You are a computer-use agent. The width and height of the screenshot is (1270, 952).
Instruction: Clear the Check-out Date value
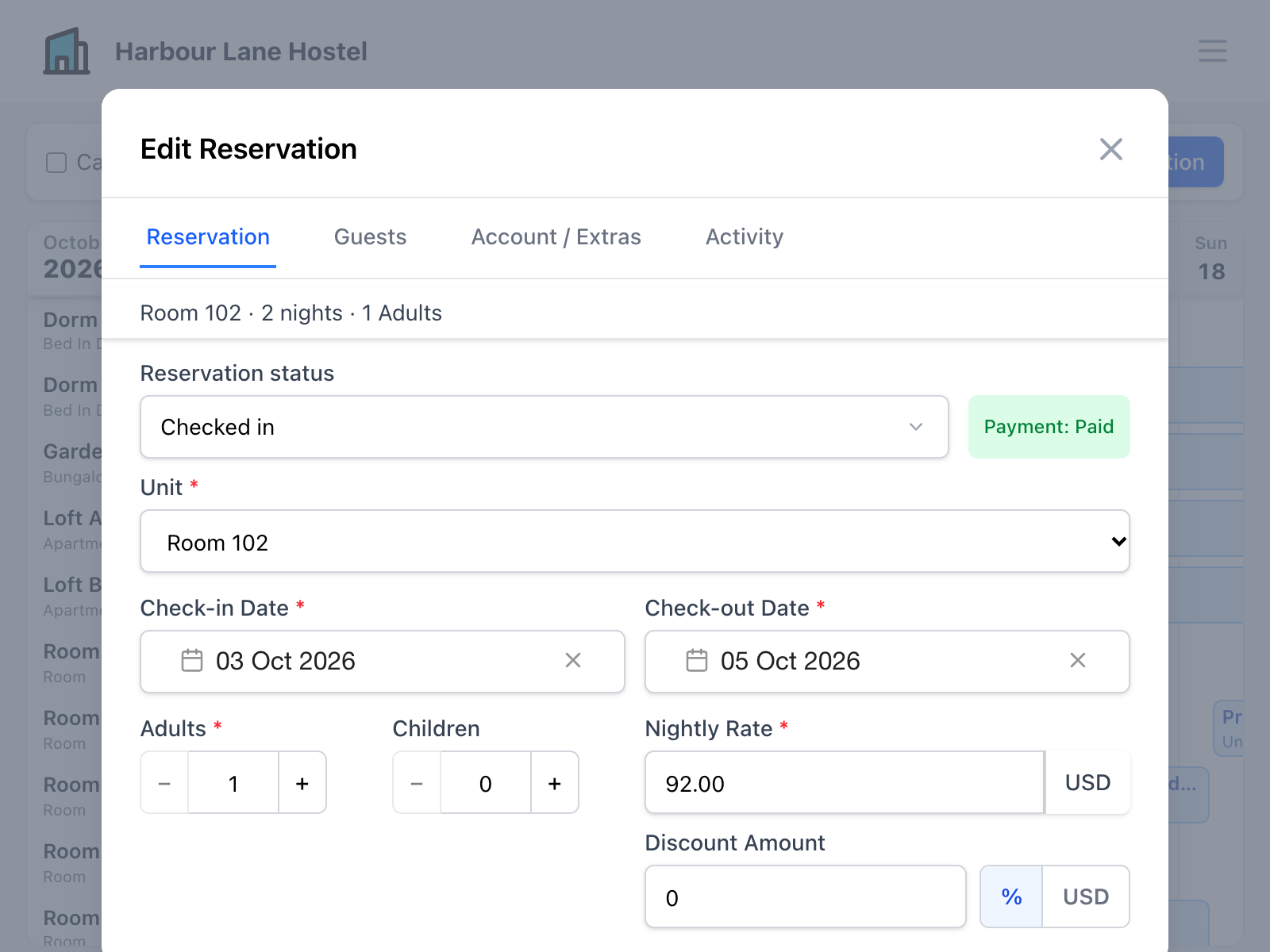(1078, 660)
